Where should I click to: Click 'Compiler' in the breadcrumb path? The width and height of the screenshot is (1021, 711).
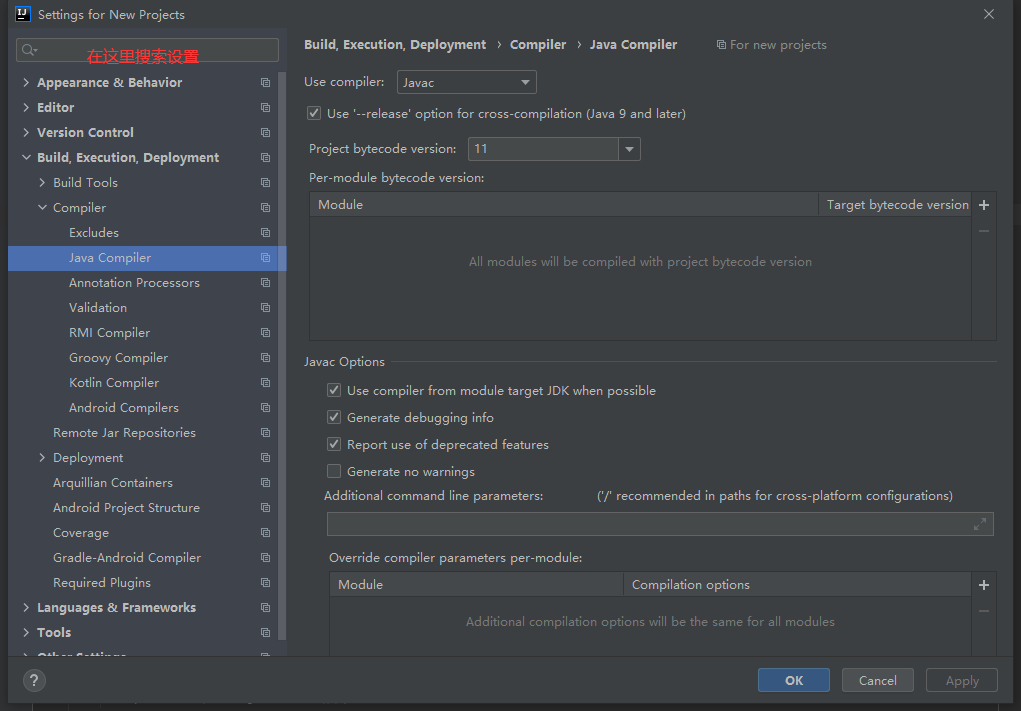(x=538, y=45)
